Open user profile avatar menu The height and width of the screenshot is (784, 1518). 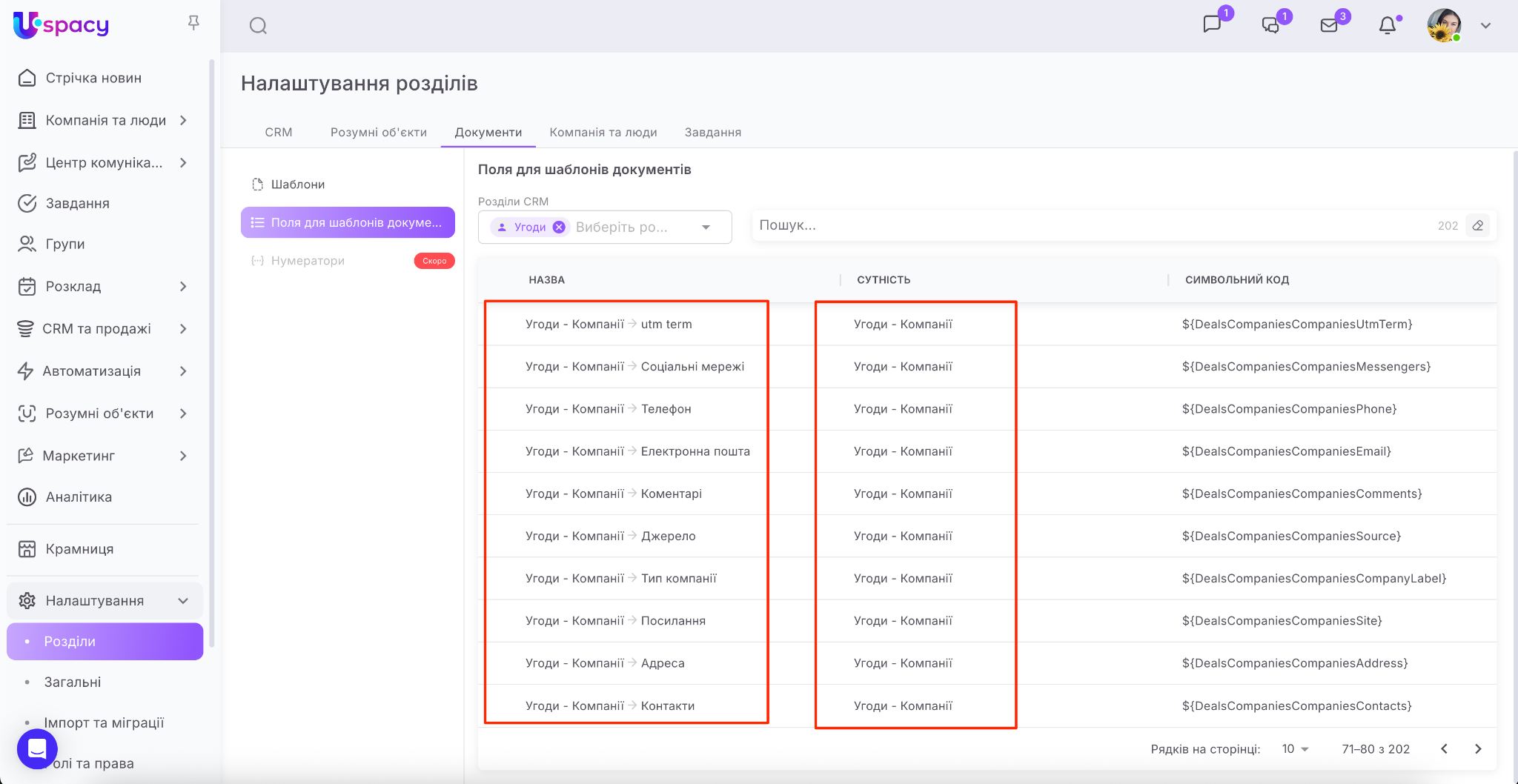coord(1444,25)
